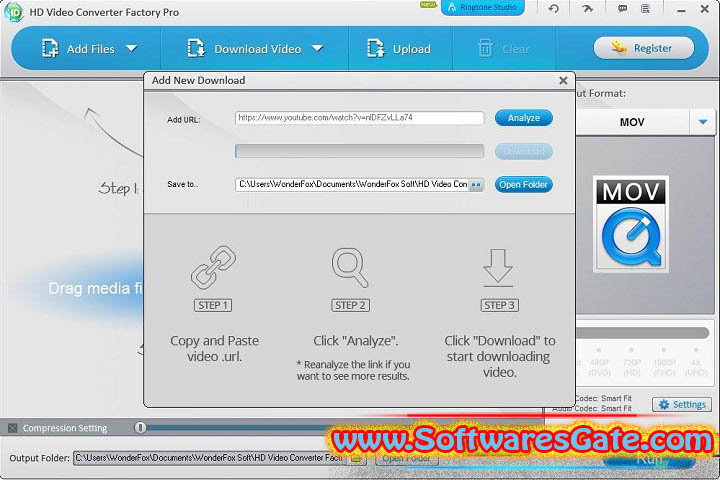Click the Save to path field

point(352,184)
